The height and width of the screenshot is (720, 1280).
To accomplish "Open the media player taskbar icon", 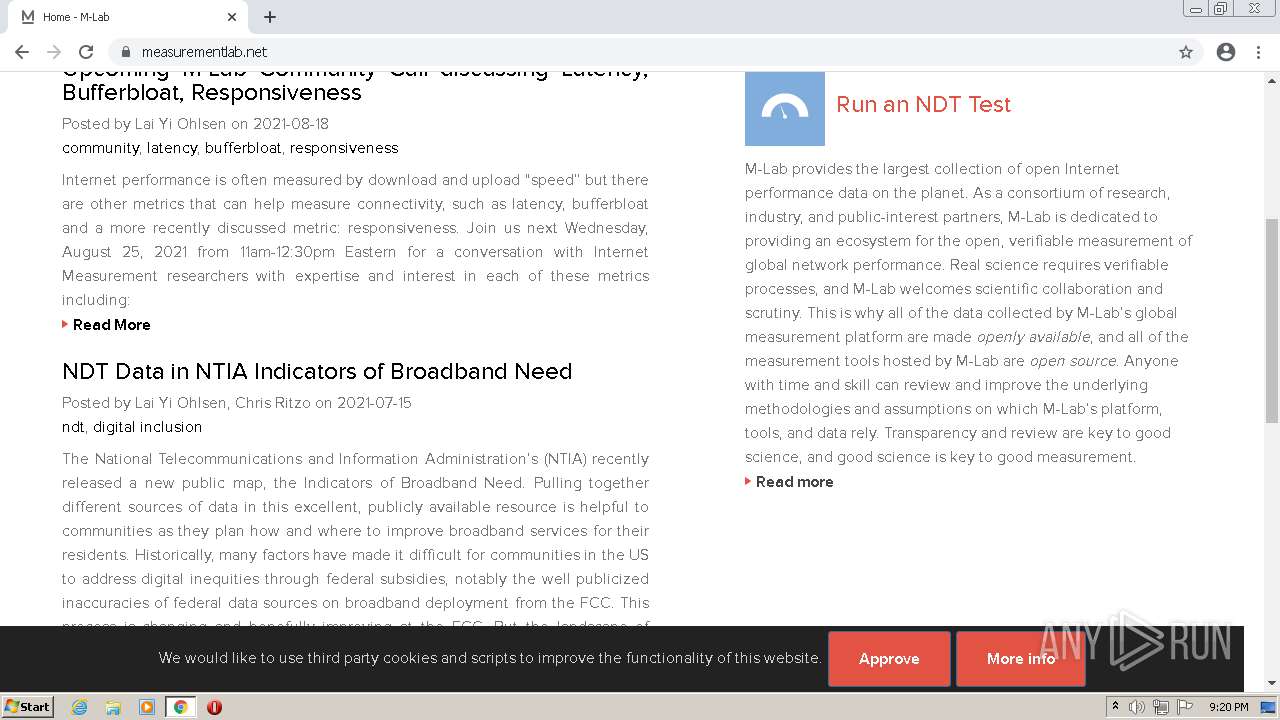I will [x=147, y=707].
